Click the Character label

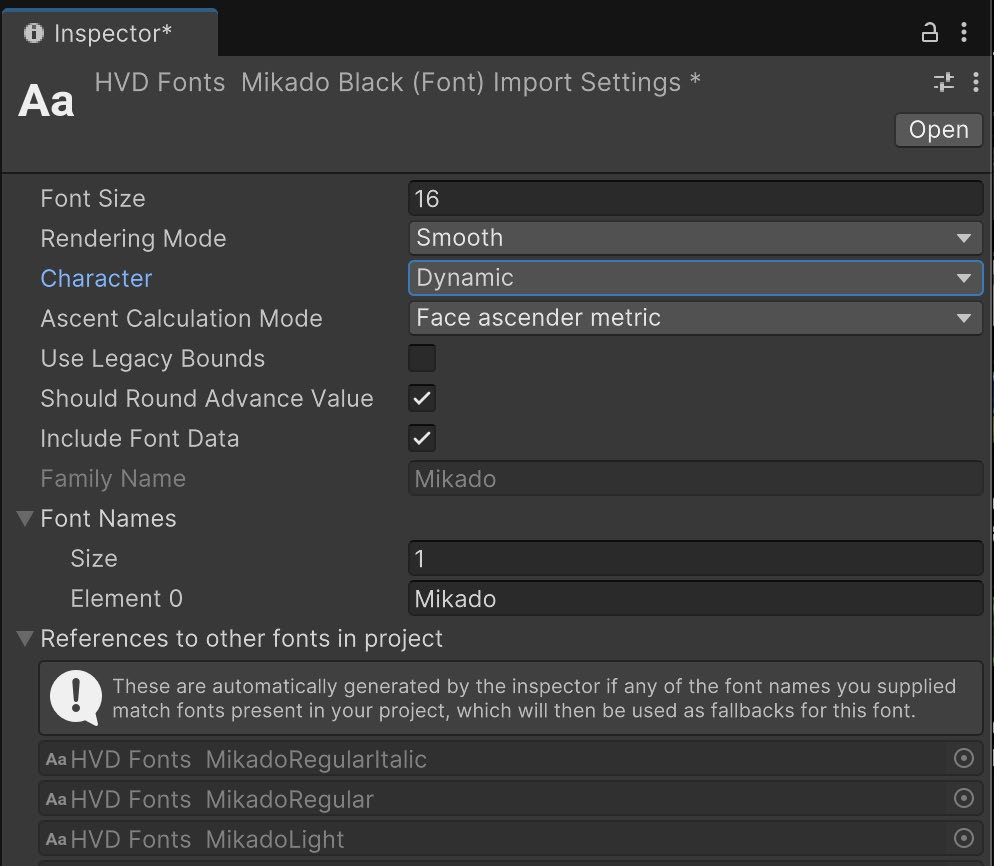pyautogui.click(x=96, y=278)
